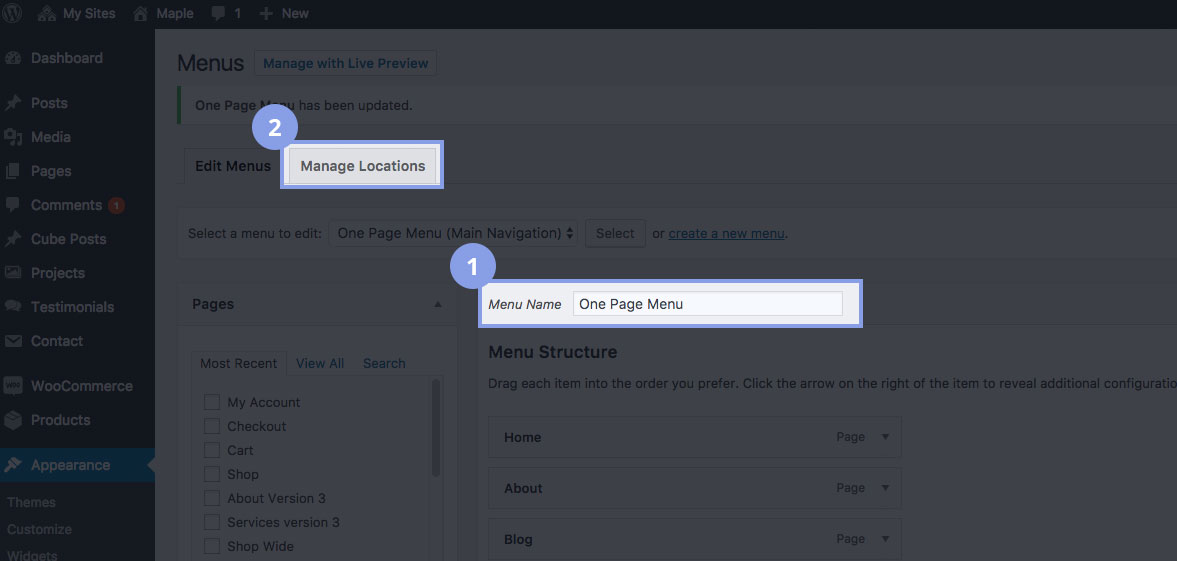Enable the Shop Wide checkbox

pos(212,546)
